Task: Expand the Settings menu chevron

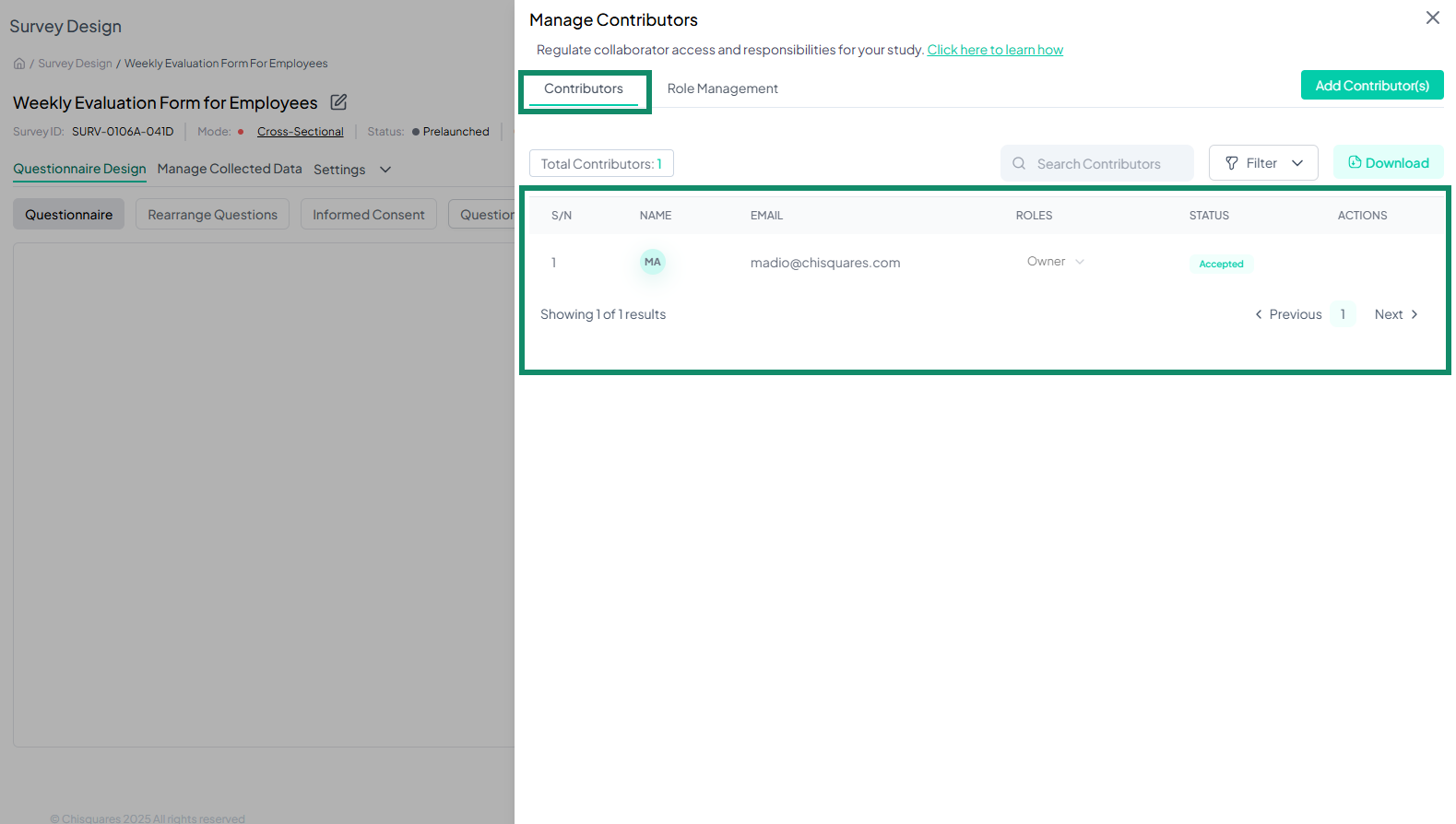Action: (x=385, y=170)
